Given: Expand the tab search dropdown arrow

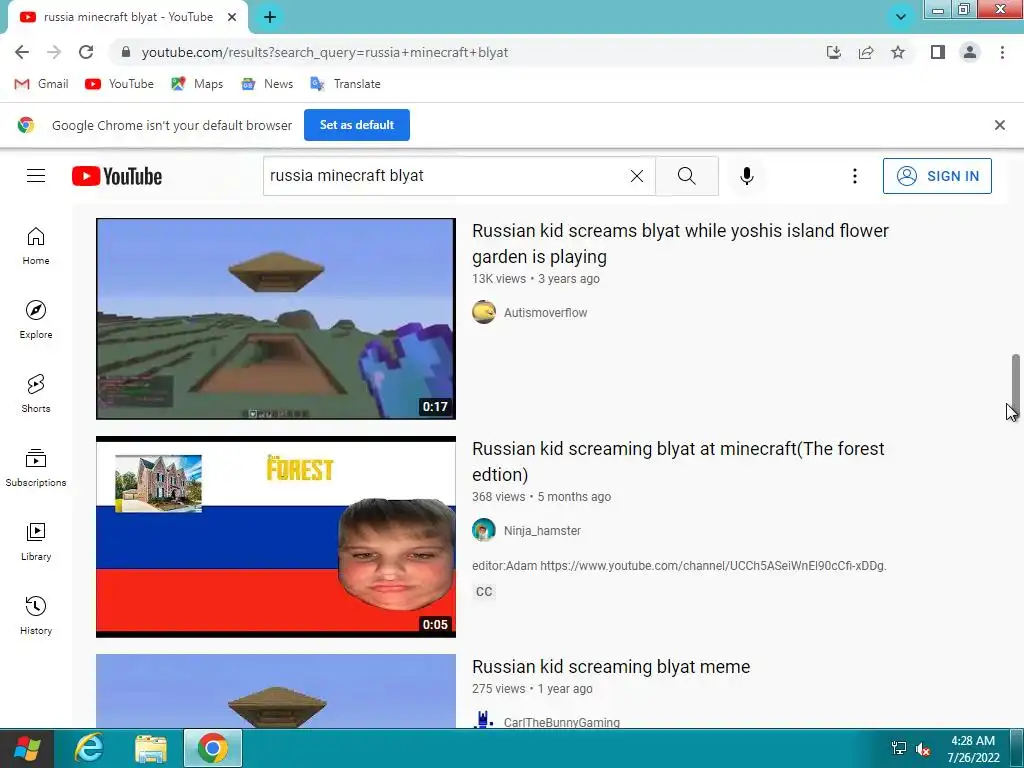Looking at the screenshot, I should tap(901, 17).
